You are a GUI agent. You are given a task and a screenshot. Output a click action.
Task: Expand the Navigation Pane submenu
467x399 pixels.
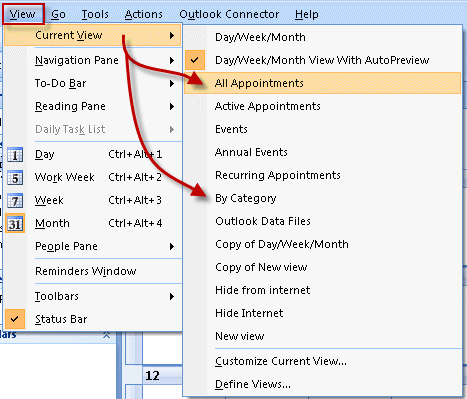93,60
